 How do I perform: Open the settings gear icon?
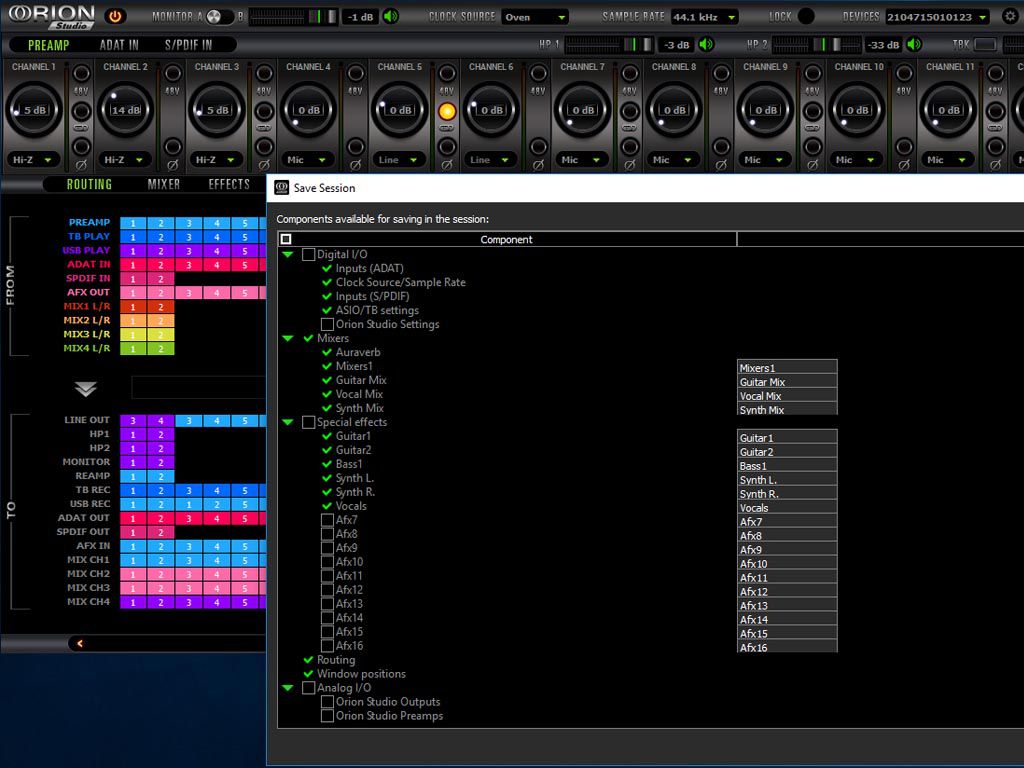pyautogui.click(x=1010, y=16)
